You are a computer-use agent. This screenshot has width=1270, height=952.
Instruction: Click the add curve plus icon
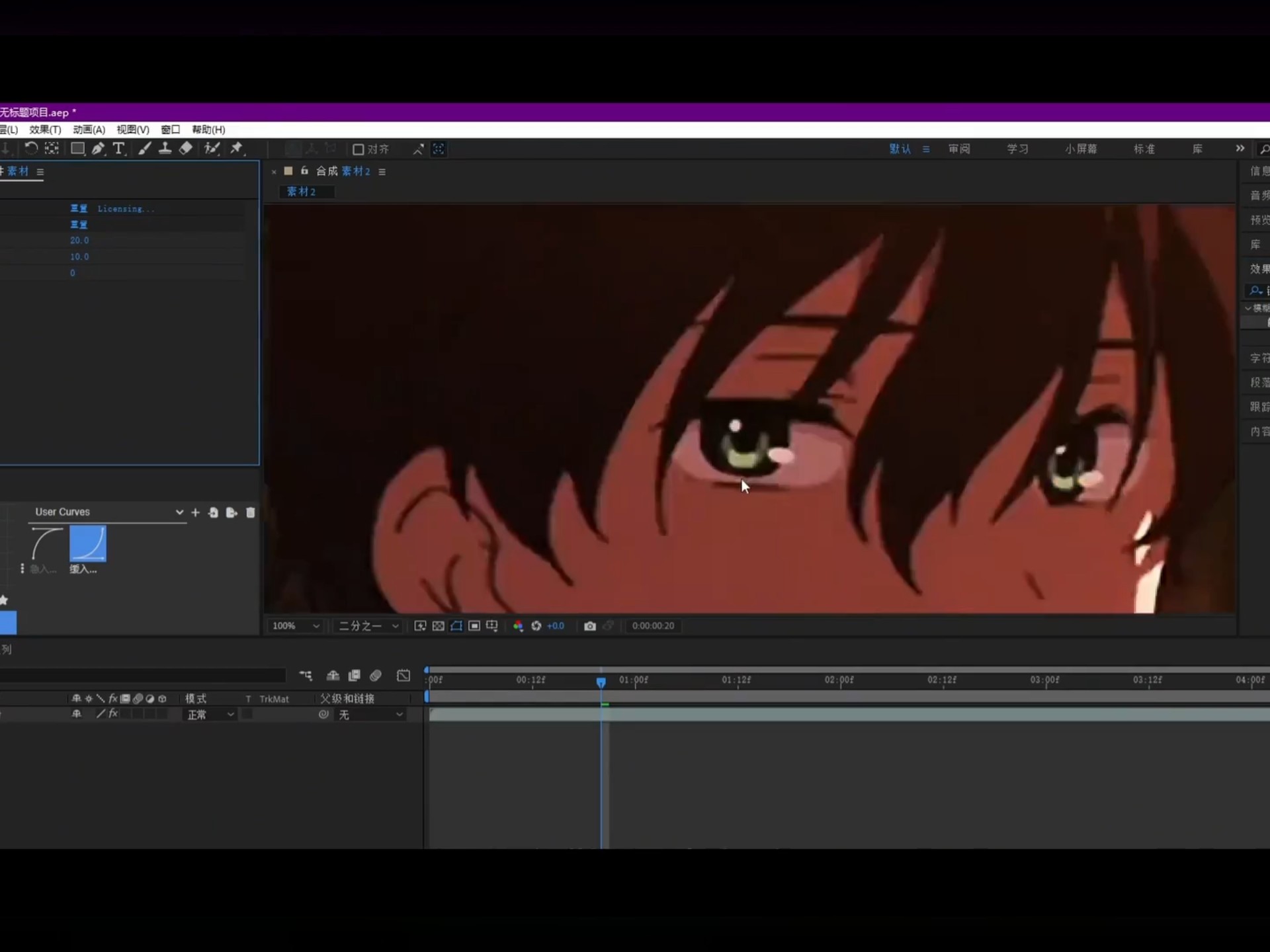[195, 512]
